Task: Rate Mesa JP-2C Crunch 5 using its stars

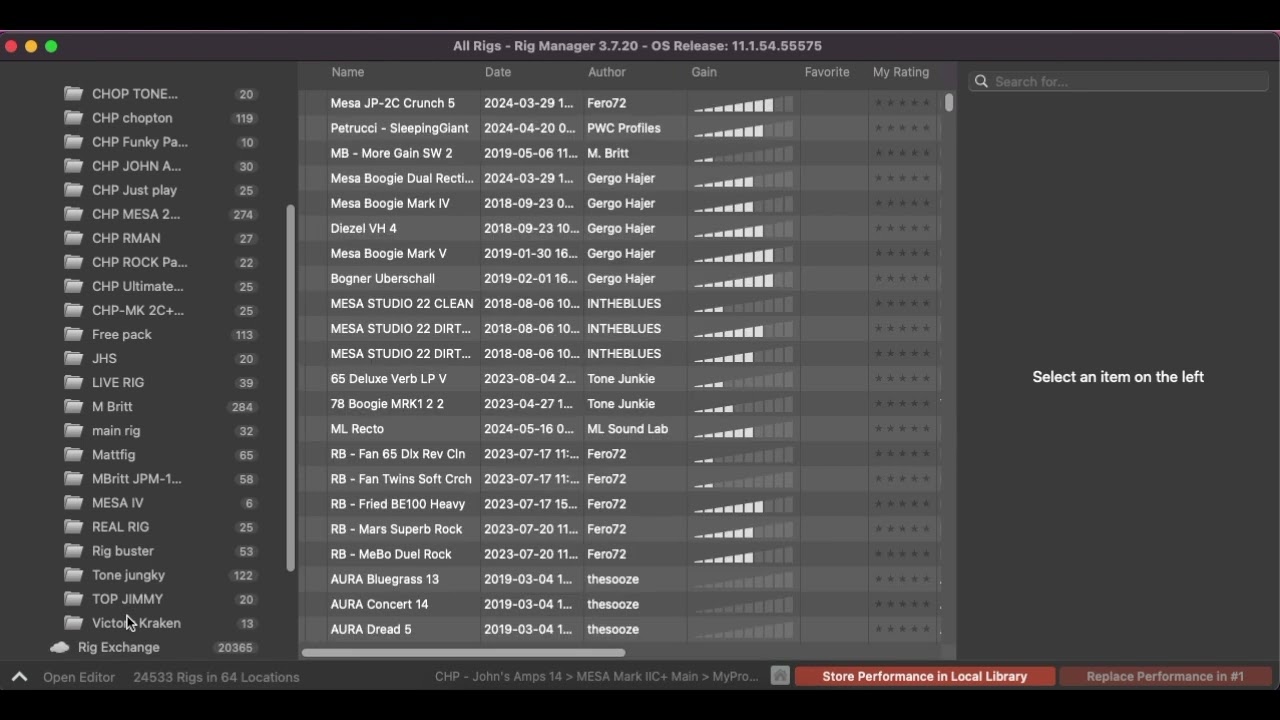Action: pyautogui.click(x=902, y=103)
